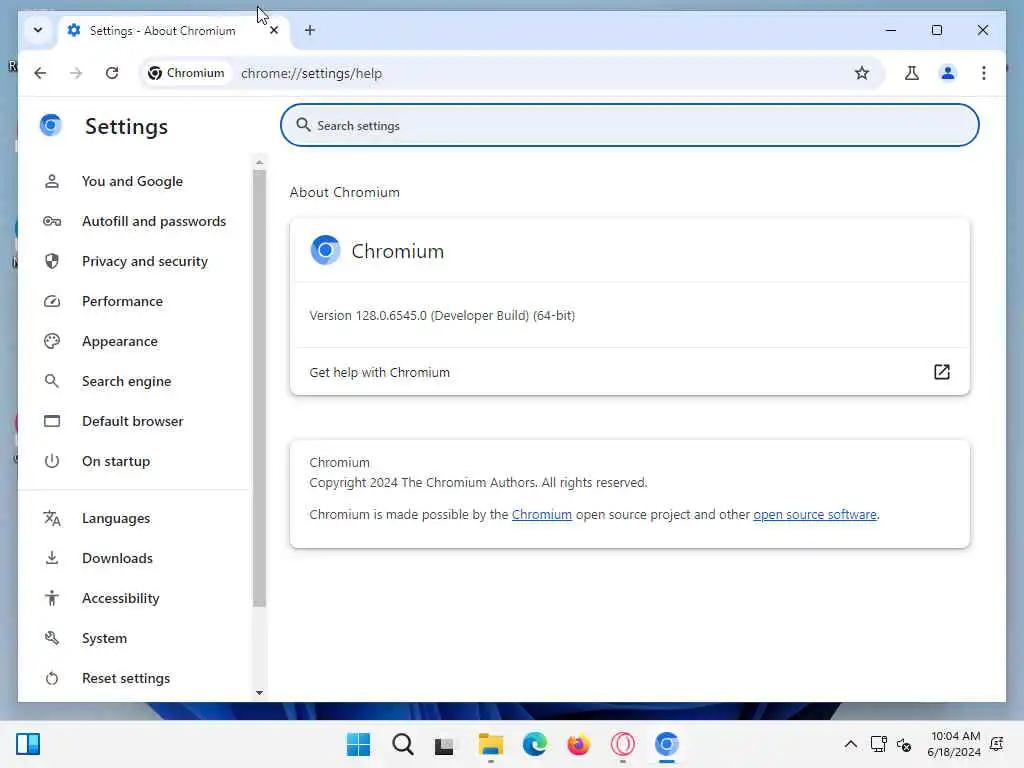The height and width of the screenshot is (768, 1024).
Task: Click the external link icon for Chromium help
Action: tap(941, 372)
